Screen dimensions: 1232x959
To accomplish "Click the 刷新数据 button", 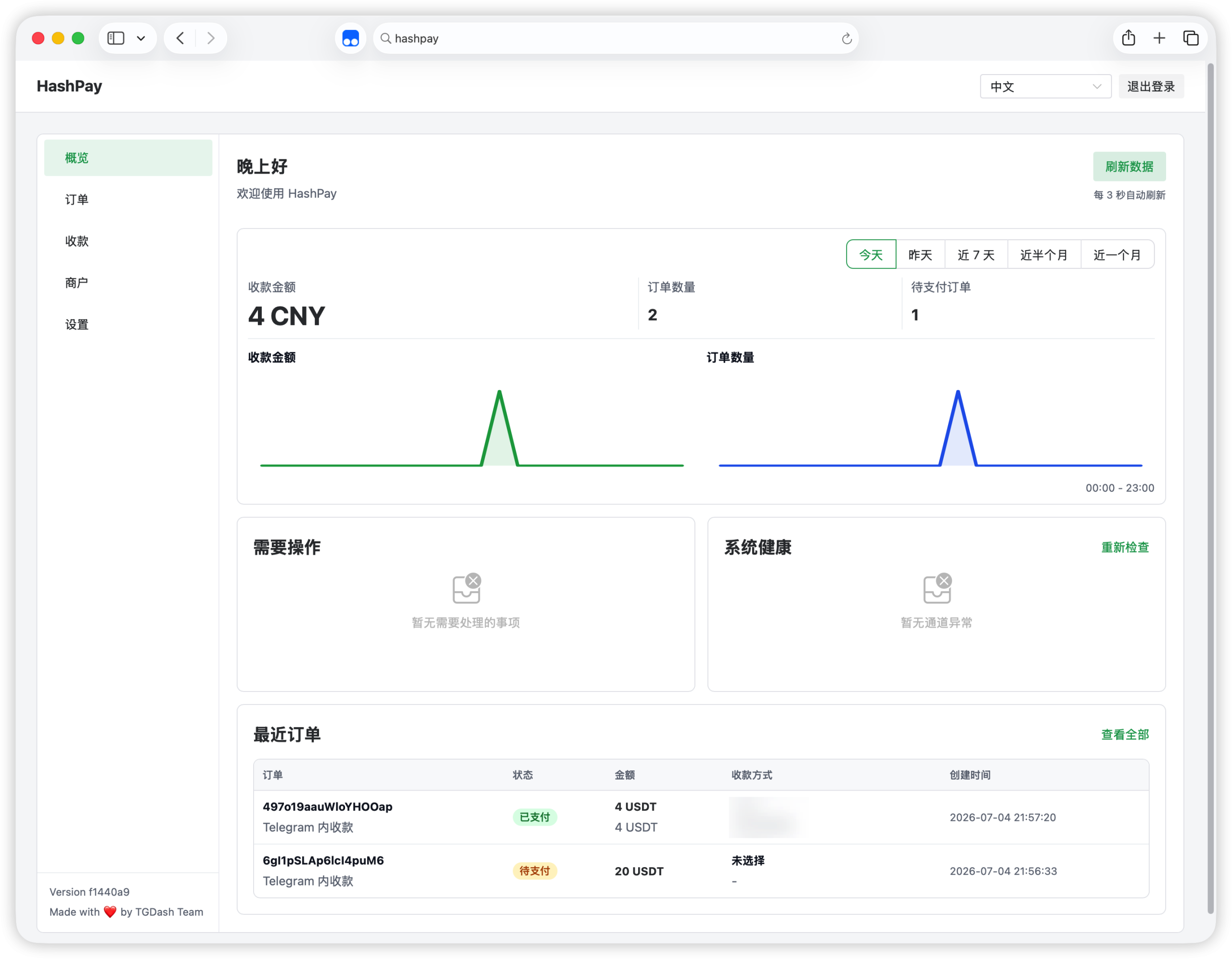I will coord(1129,166).
